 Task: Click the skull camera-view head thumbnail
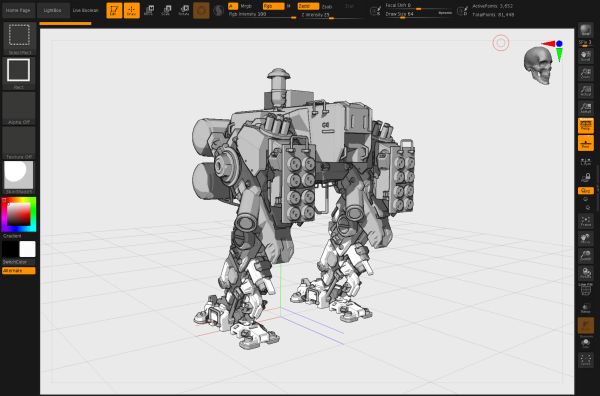pos(538,65)
